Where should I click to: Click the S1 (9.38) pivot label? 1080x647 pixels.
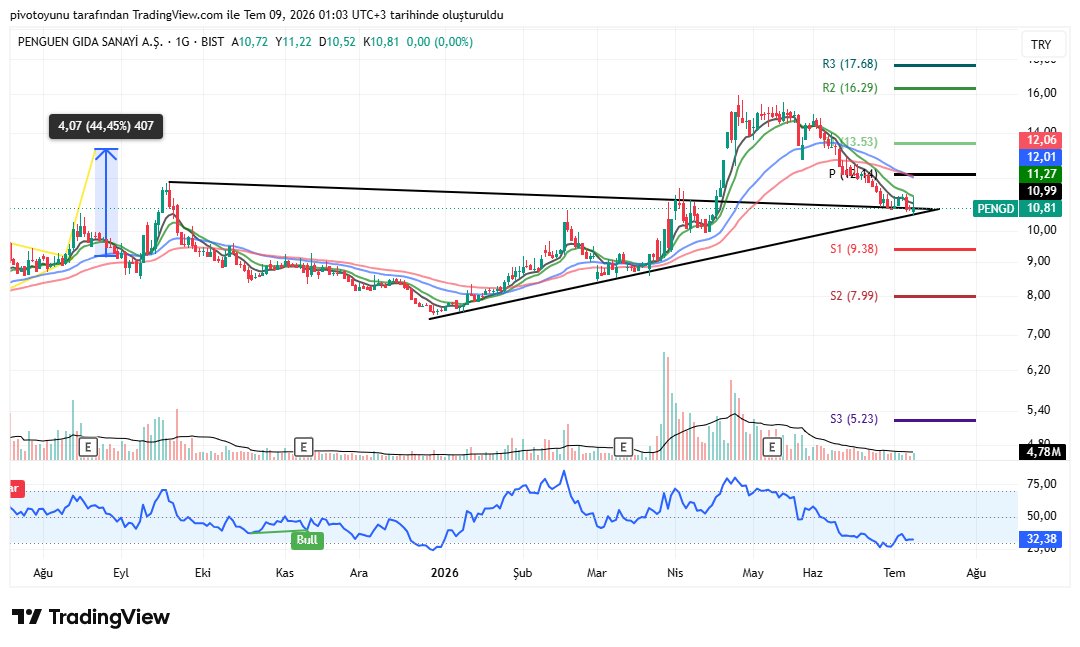(854, 249)
